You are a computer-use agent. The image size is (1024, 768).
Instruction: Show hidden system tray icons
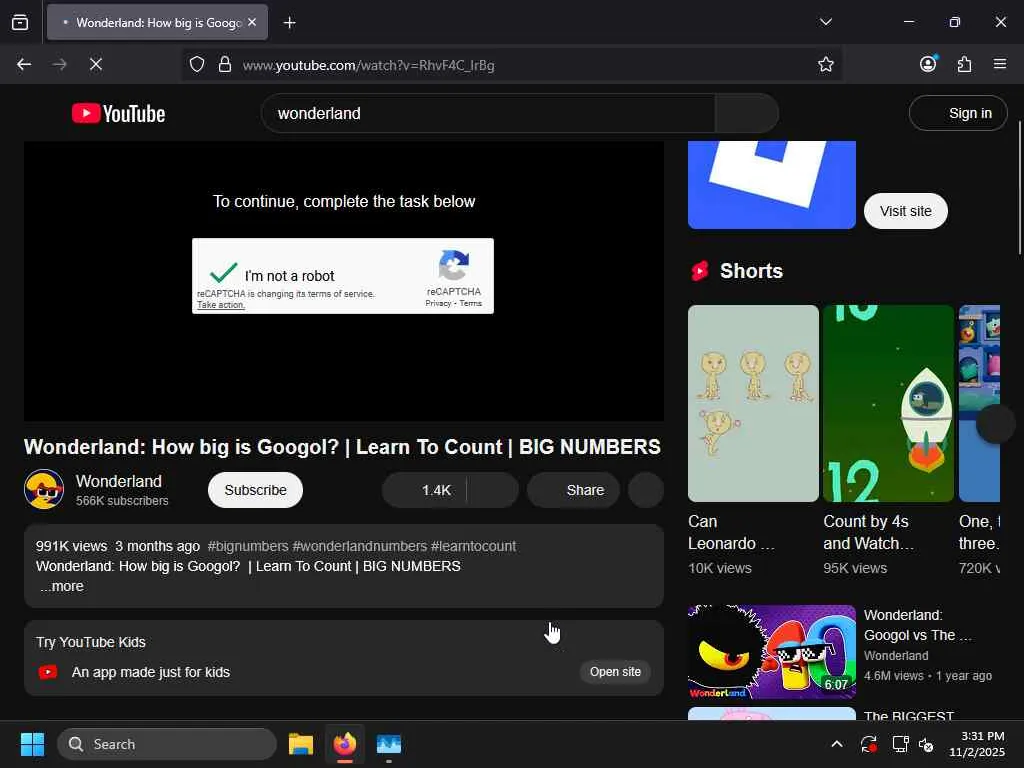point(837,744)
